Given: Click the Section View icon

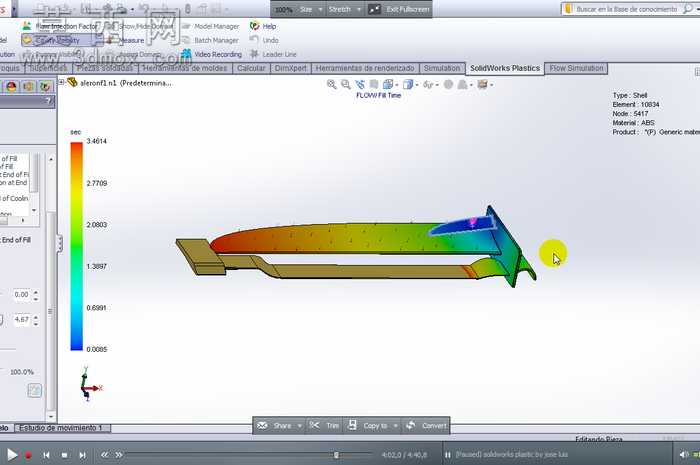Looking at the screenshot, I should click(x=374, y=84).
